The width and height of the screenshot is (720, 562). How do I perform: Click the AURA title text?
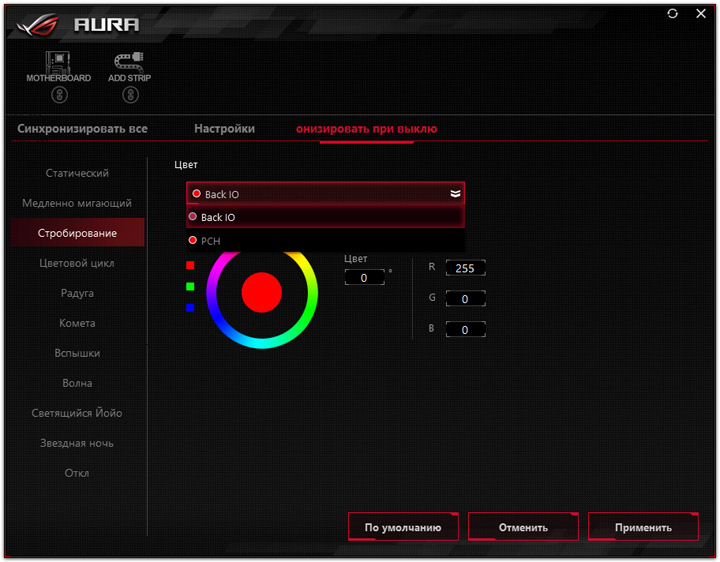(x=107, y=25)
